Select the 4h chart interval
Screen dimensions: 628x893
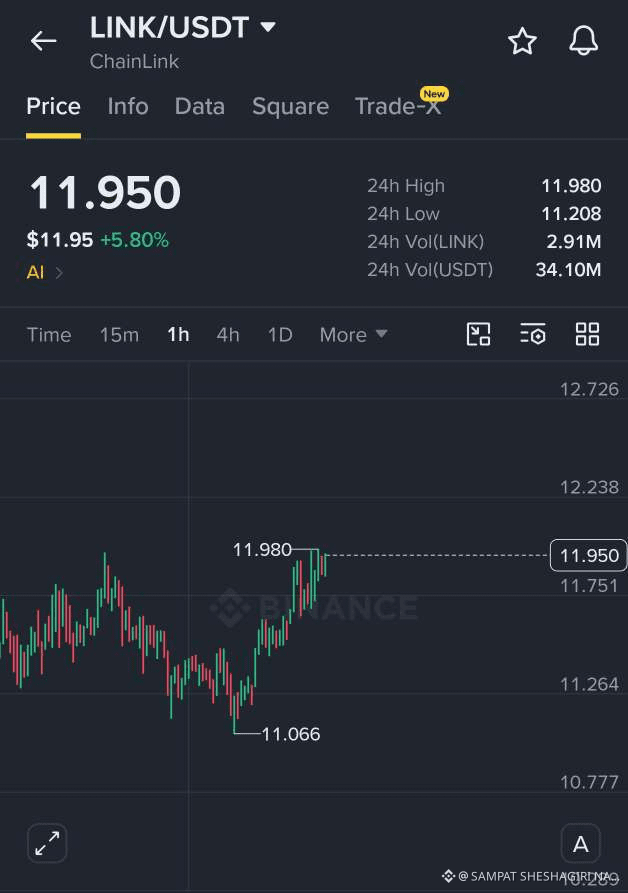point(228,335)
